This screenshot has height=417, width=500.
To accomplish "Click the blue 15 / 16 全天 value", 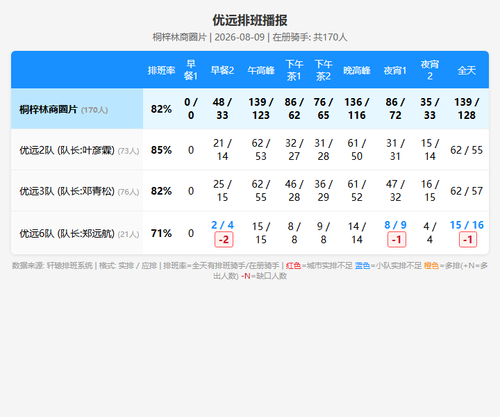I will click(x=466, y=225).
